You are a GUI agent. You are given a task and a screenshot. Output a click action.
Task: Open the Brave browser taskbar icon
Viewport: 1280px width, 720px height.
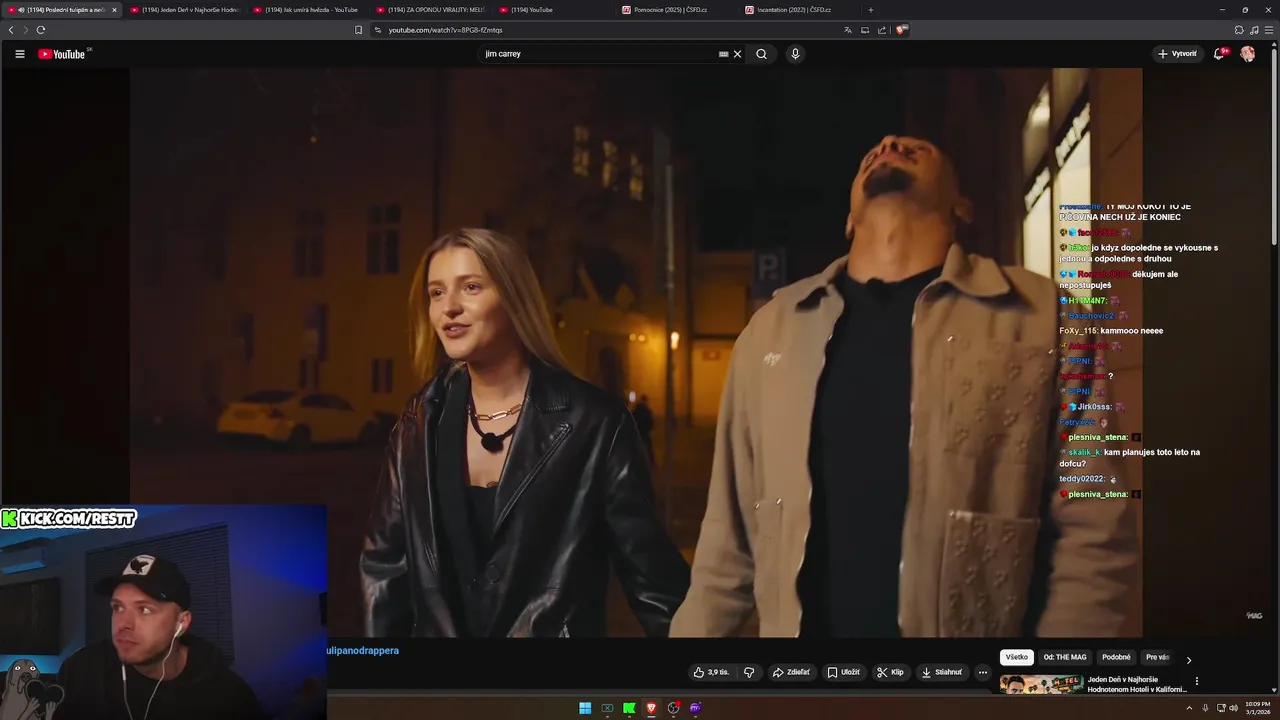pos(651,708)
